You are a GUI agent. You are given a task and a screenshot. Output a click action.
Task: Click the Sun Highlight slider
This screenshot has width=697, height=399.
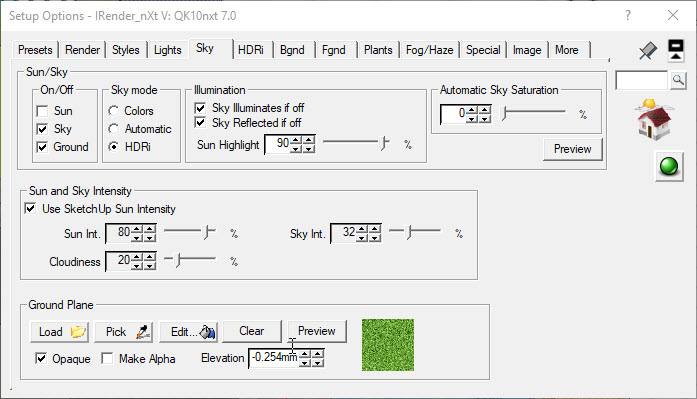click(357, 143)
